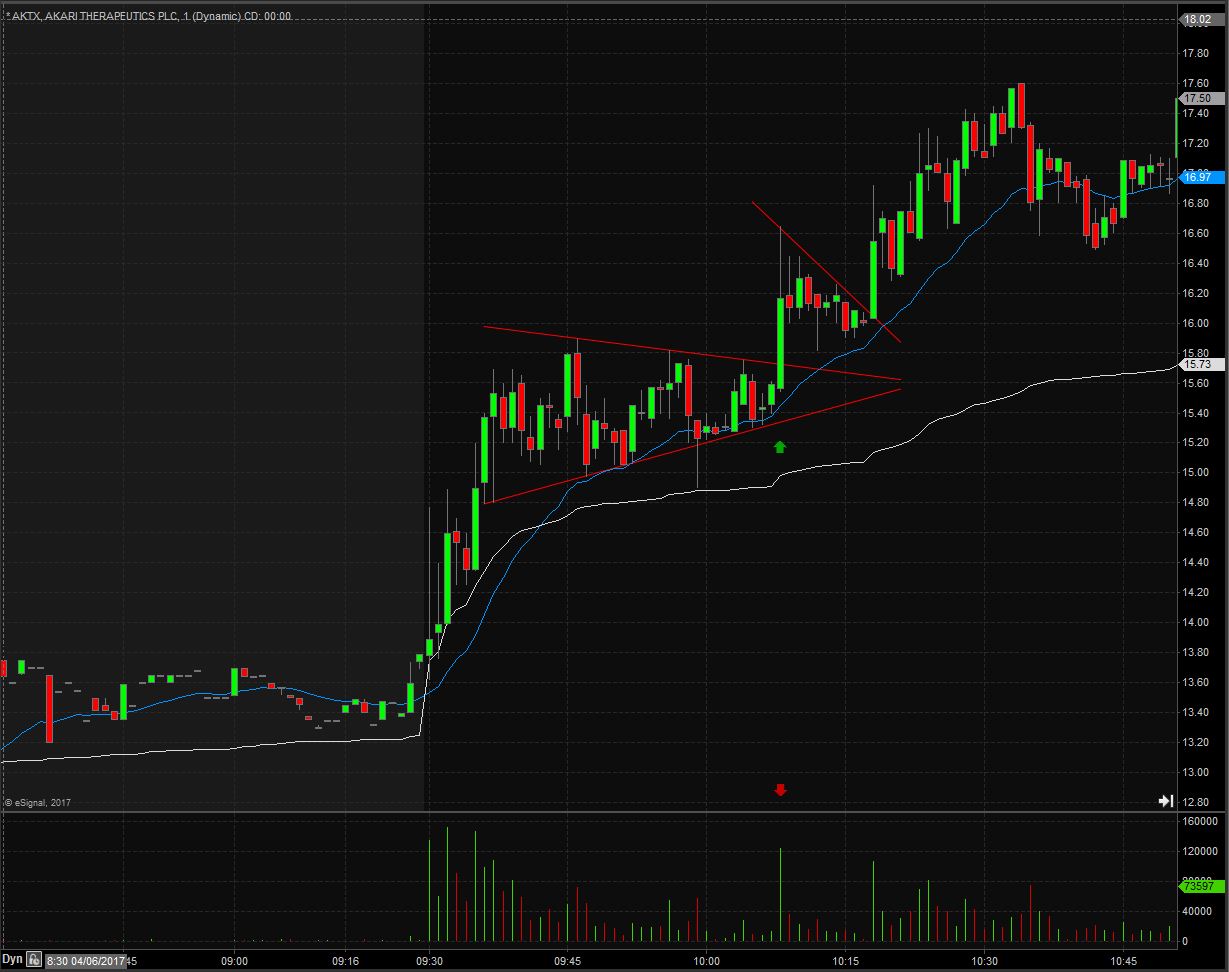Click the tallest green volume bar after 09:30
Screen dimensions: 1229x972
pyautogui.click(x=447, y=884)
